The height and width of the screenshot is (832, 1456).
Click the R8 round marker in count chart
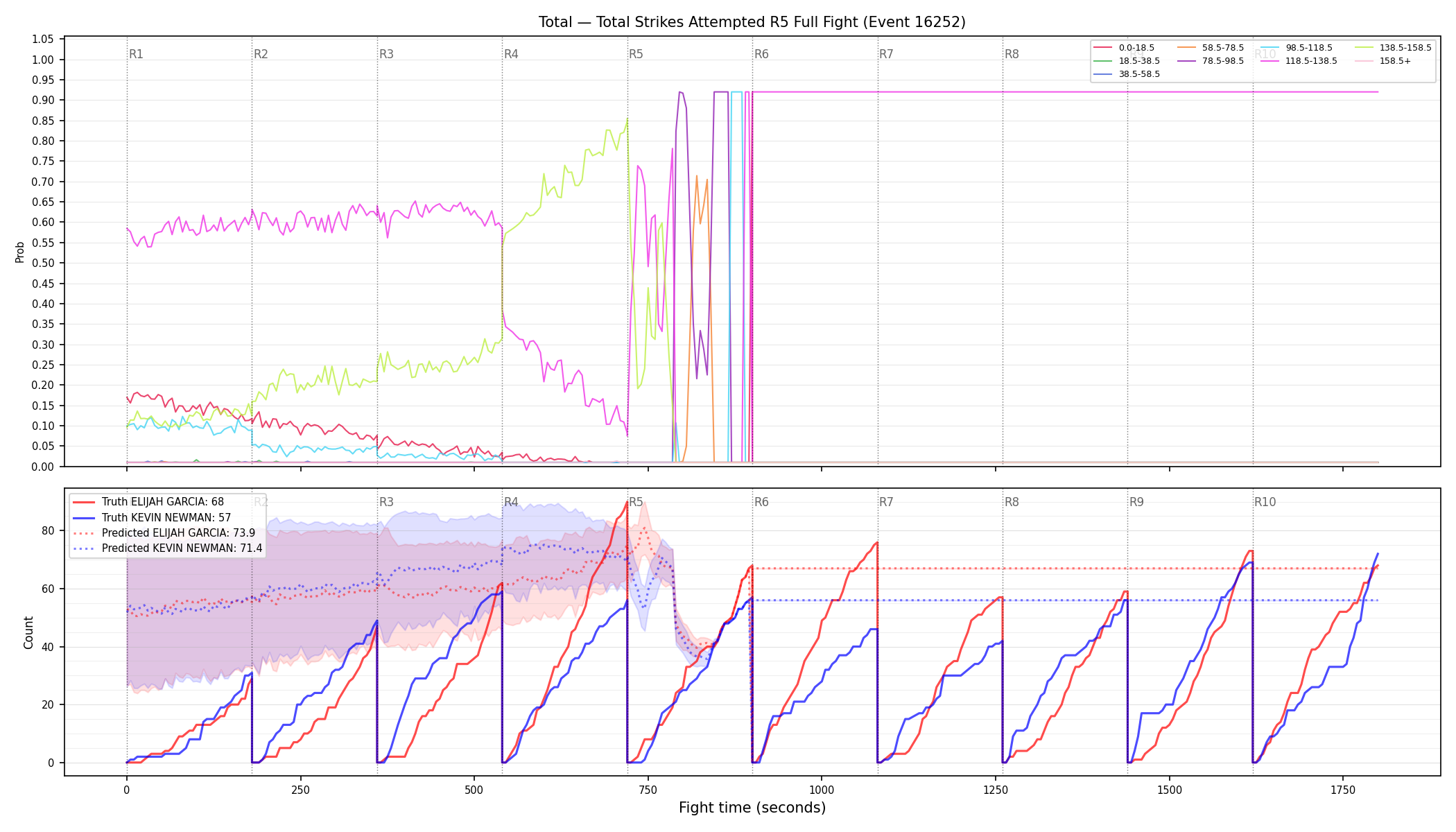click(x=1012, y=502)
